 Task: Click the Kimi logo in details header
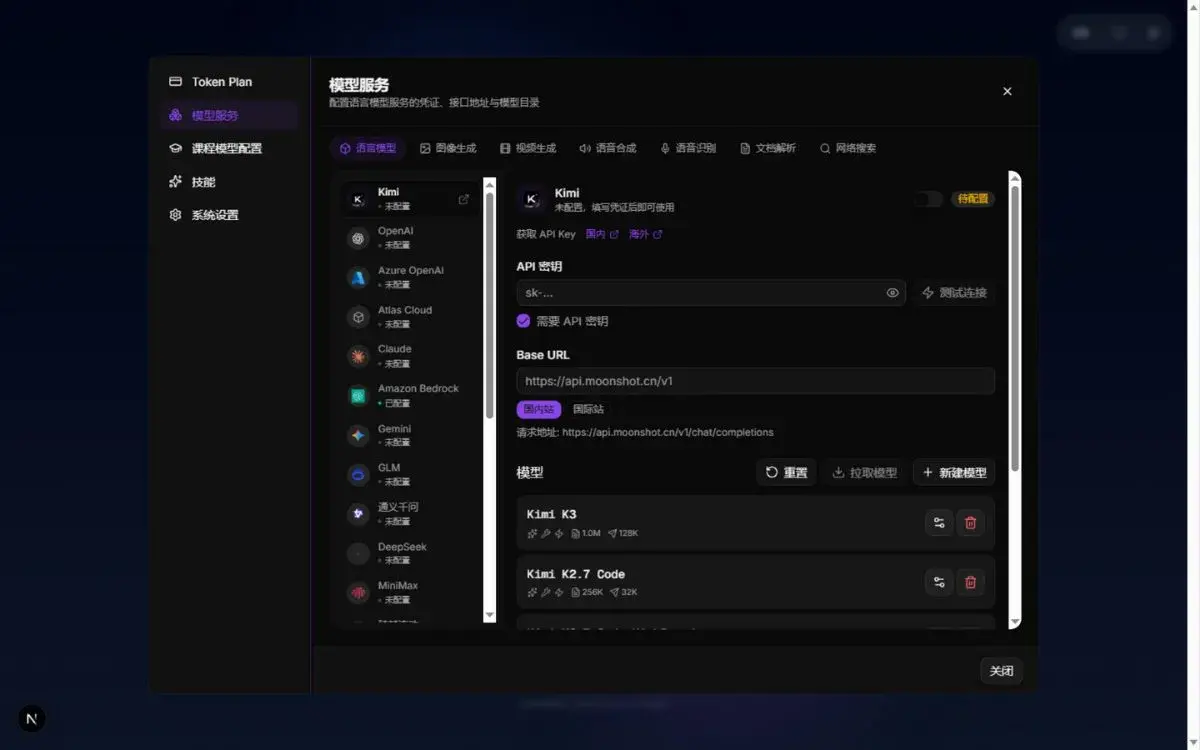[x=531, y=199]
